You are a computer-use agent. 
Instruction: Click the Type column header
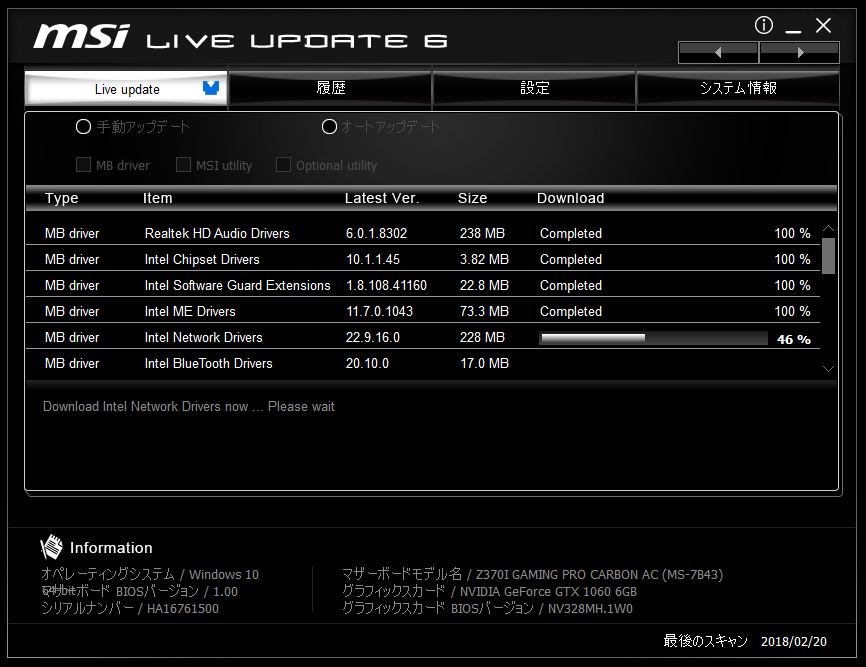pos(61,198)
